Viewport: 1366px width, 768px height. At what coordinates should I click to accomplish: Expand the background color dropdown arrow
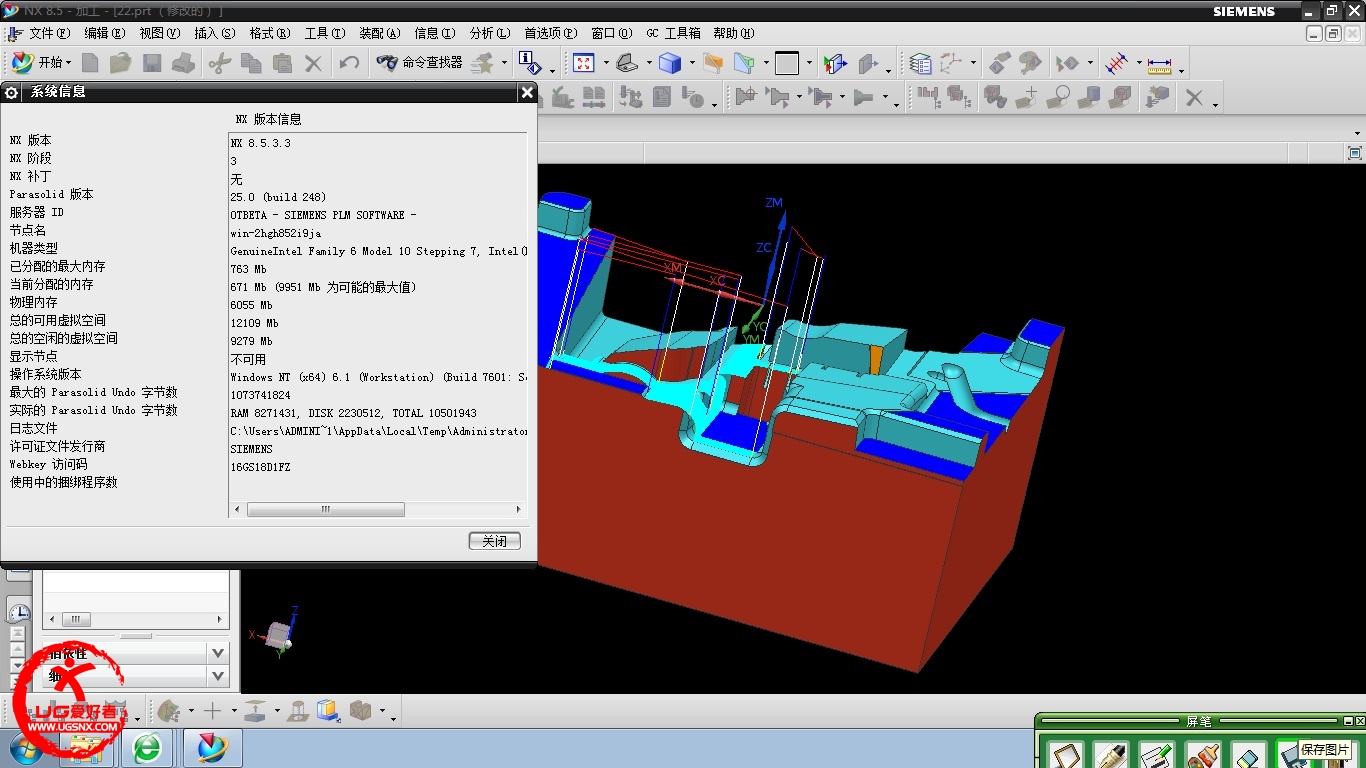point(809,63)
